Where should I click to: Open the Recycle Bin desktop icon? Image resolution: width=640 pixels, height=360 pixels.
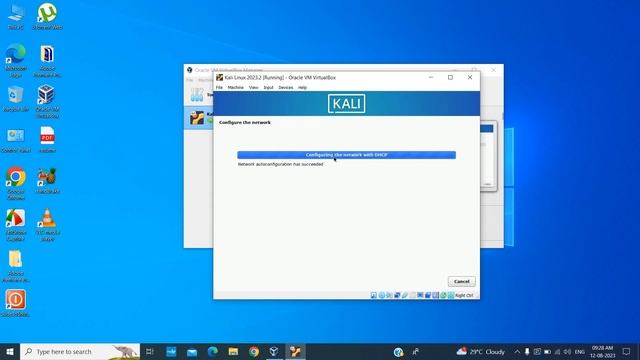point(16,99)
